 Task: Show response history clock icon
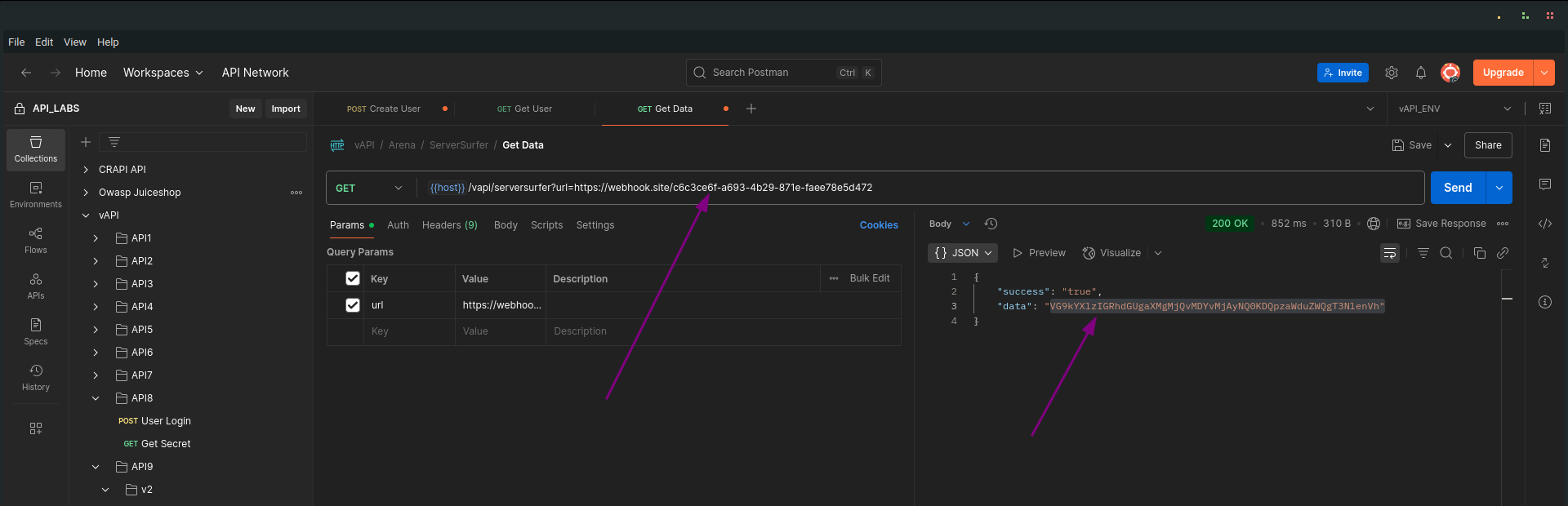pyautogui.click(x=991, y=224)
